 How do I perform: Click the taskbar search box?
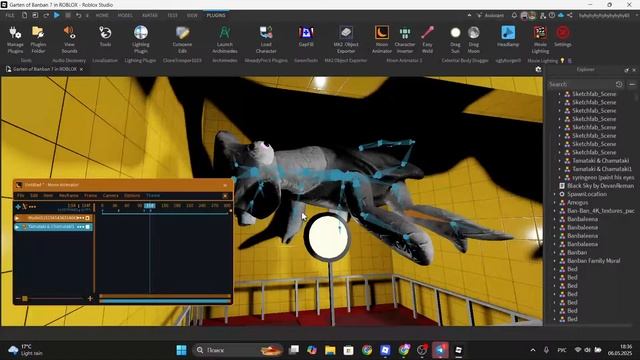[238, 350]
